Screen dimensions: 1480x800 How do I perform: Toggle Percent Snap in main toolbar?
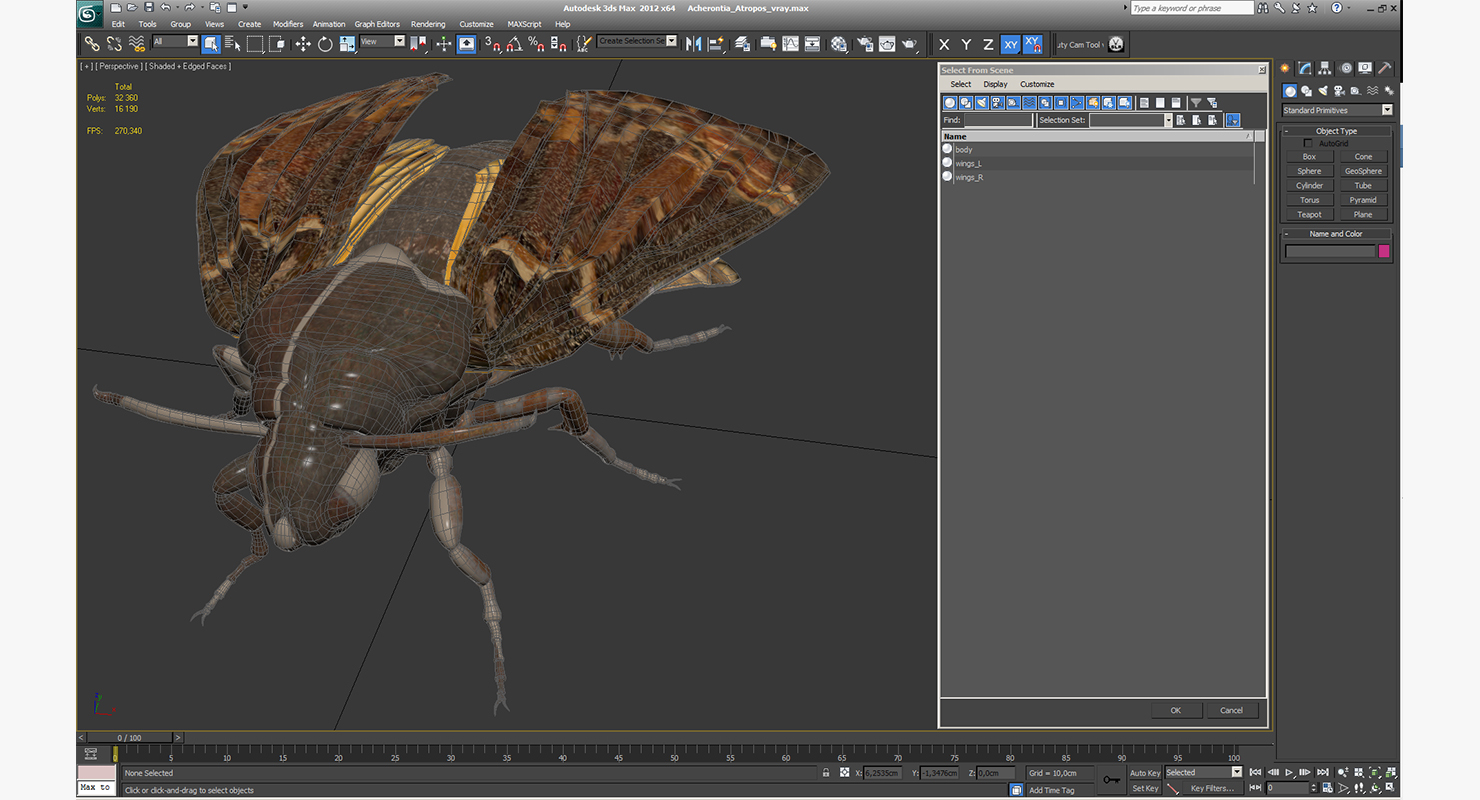pyautogui.click(x=535, y=44)
